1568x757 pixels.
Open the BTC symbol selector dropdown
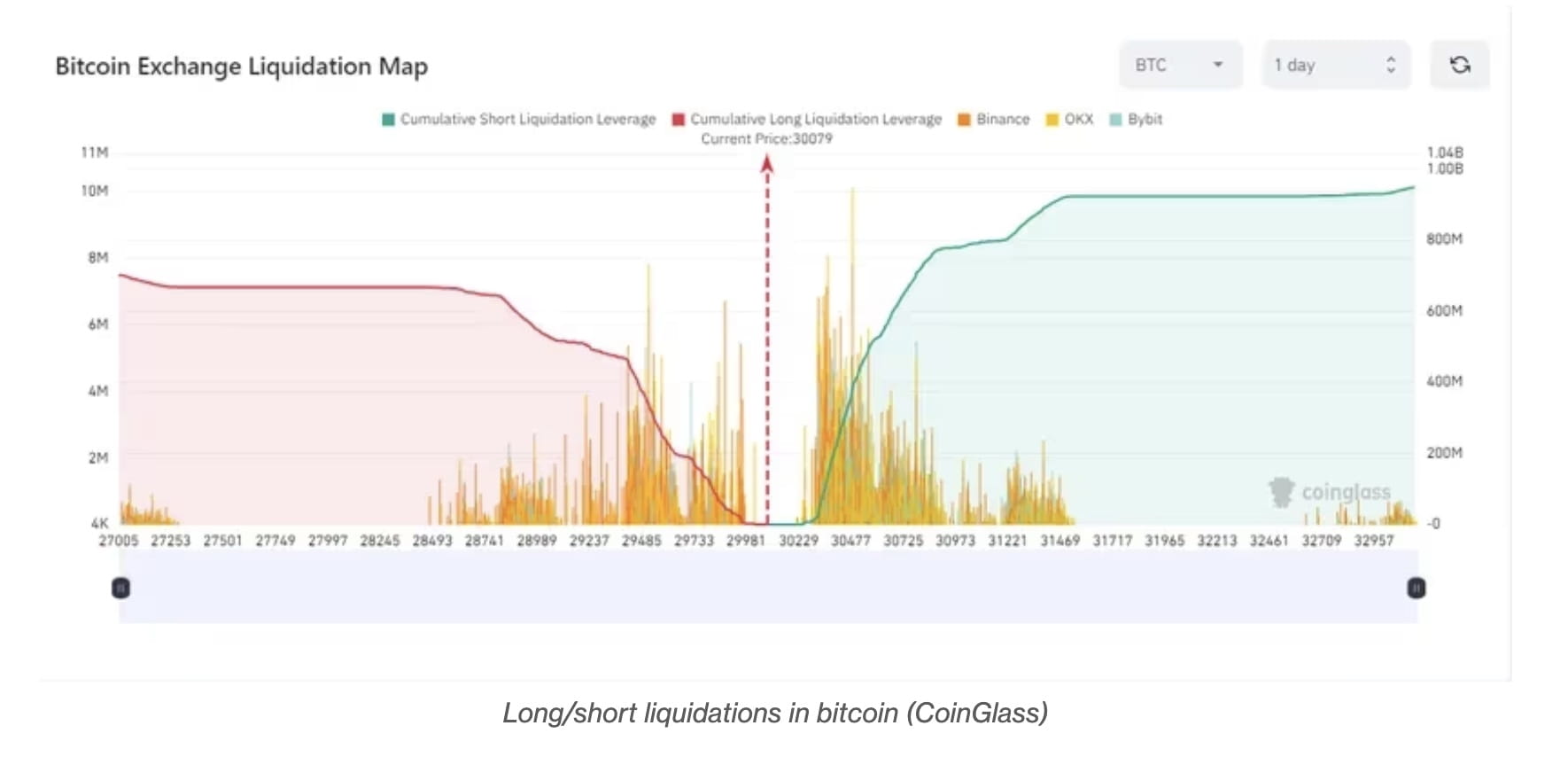1180,65
